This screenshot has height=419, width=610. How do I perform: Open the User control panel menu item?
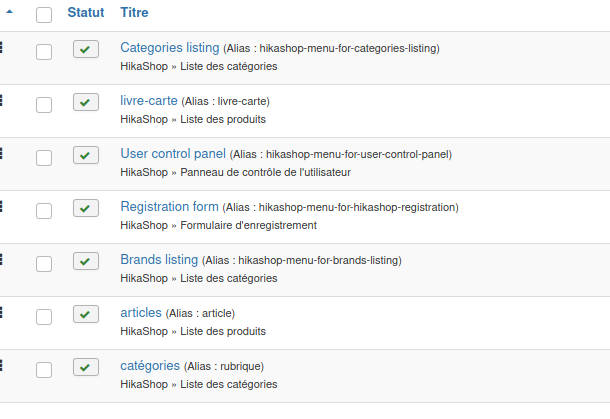[x=172, y=154]
